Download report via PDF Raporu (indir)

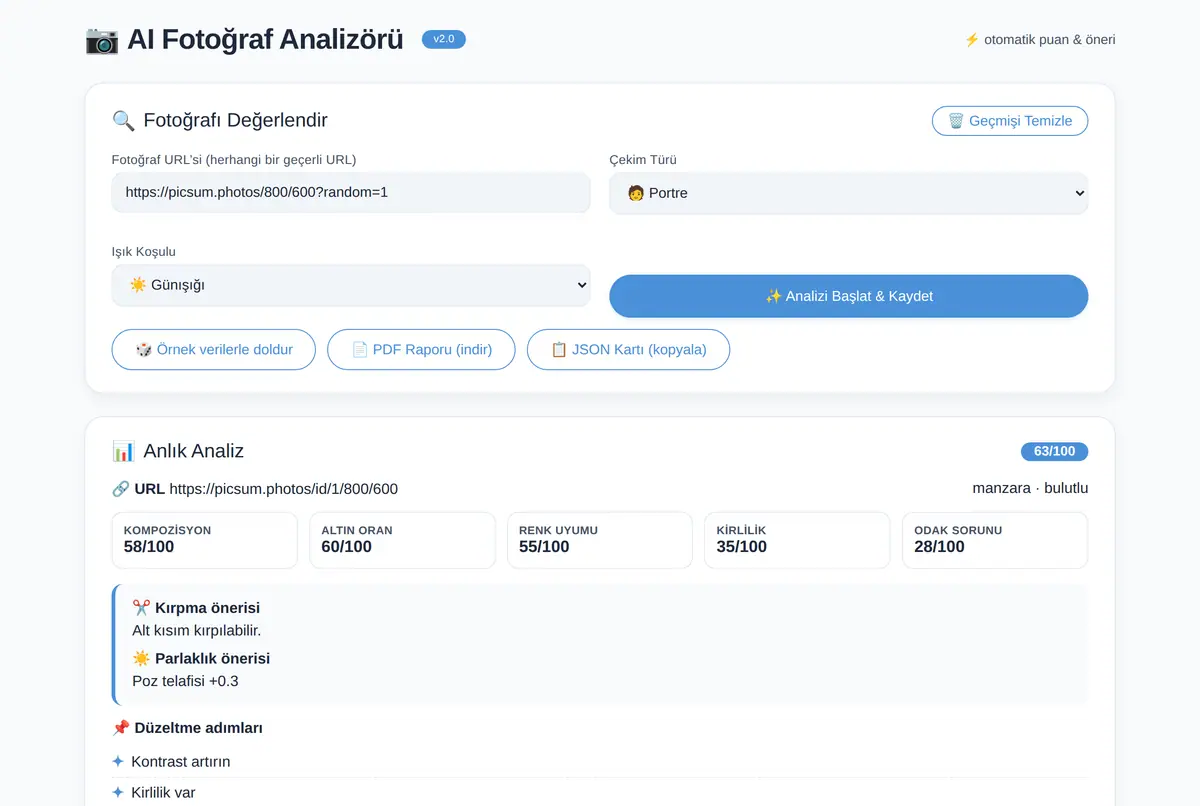click(422, 350)
